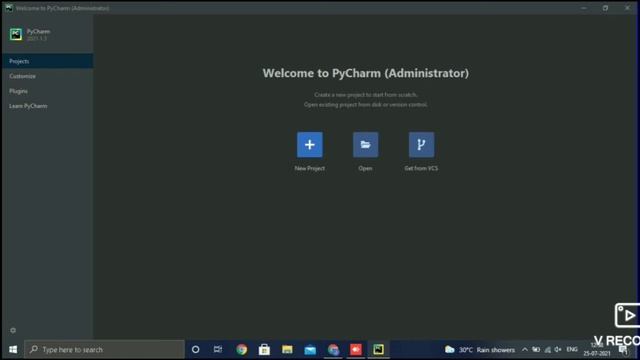Screen dimensions: 640x360
Task: Open the Plugins tab
Action: click(x=47, y=91)
